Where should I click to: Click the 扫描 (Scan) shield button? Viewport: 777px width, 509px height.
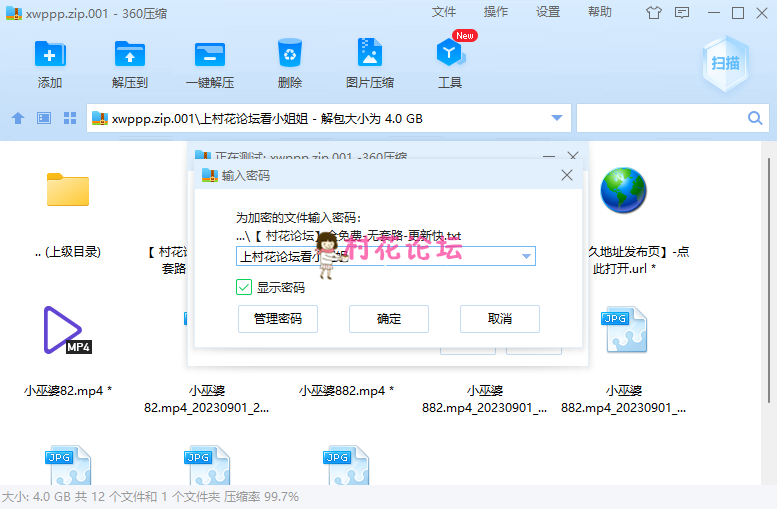point(725,63)
